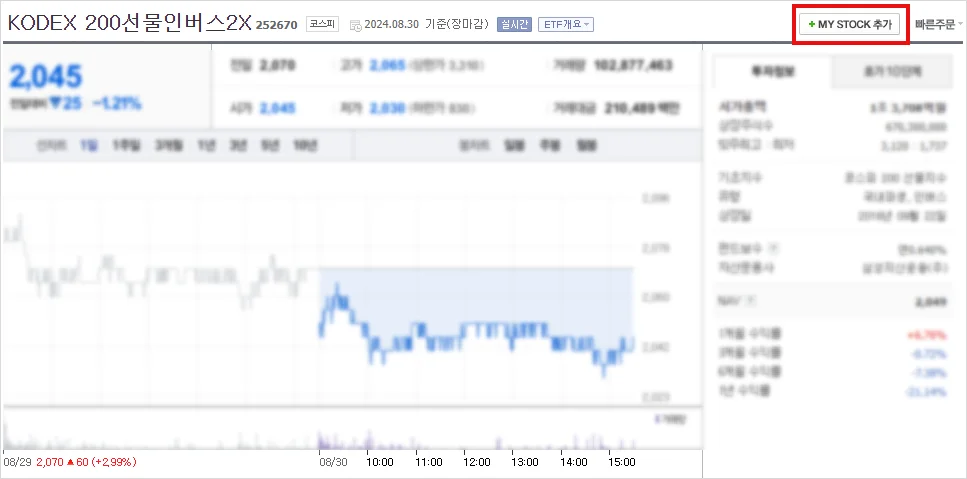The height and width of the screenshot is (479, 967).
Task: Select the 1일 line chart period
Action: pos(88,146)
